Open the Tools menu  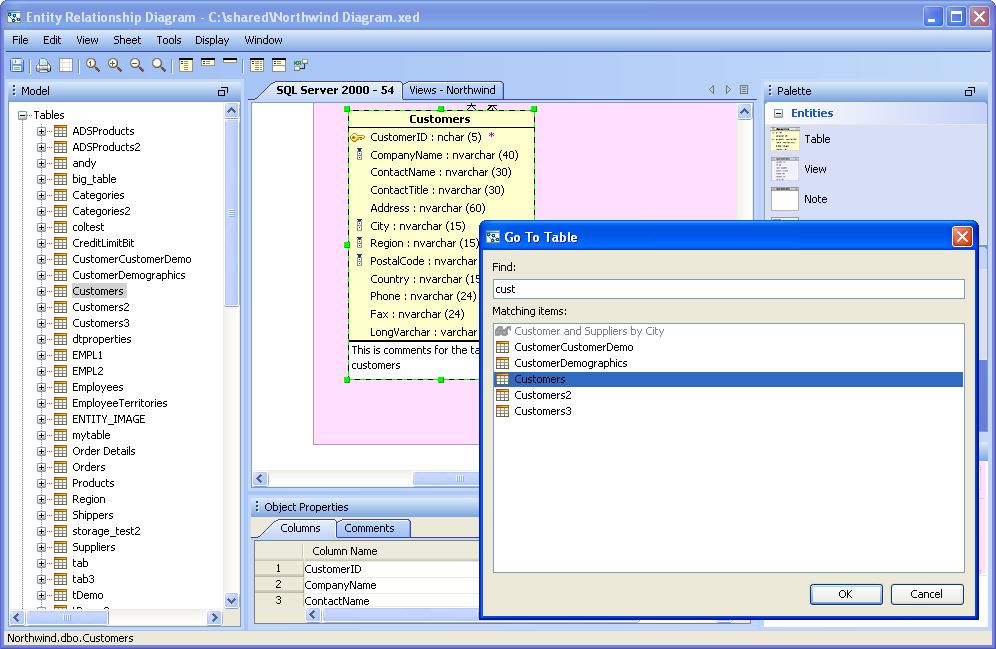pos(169,40)
